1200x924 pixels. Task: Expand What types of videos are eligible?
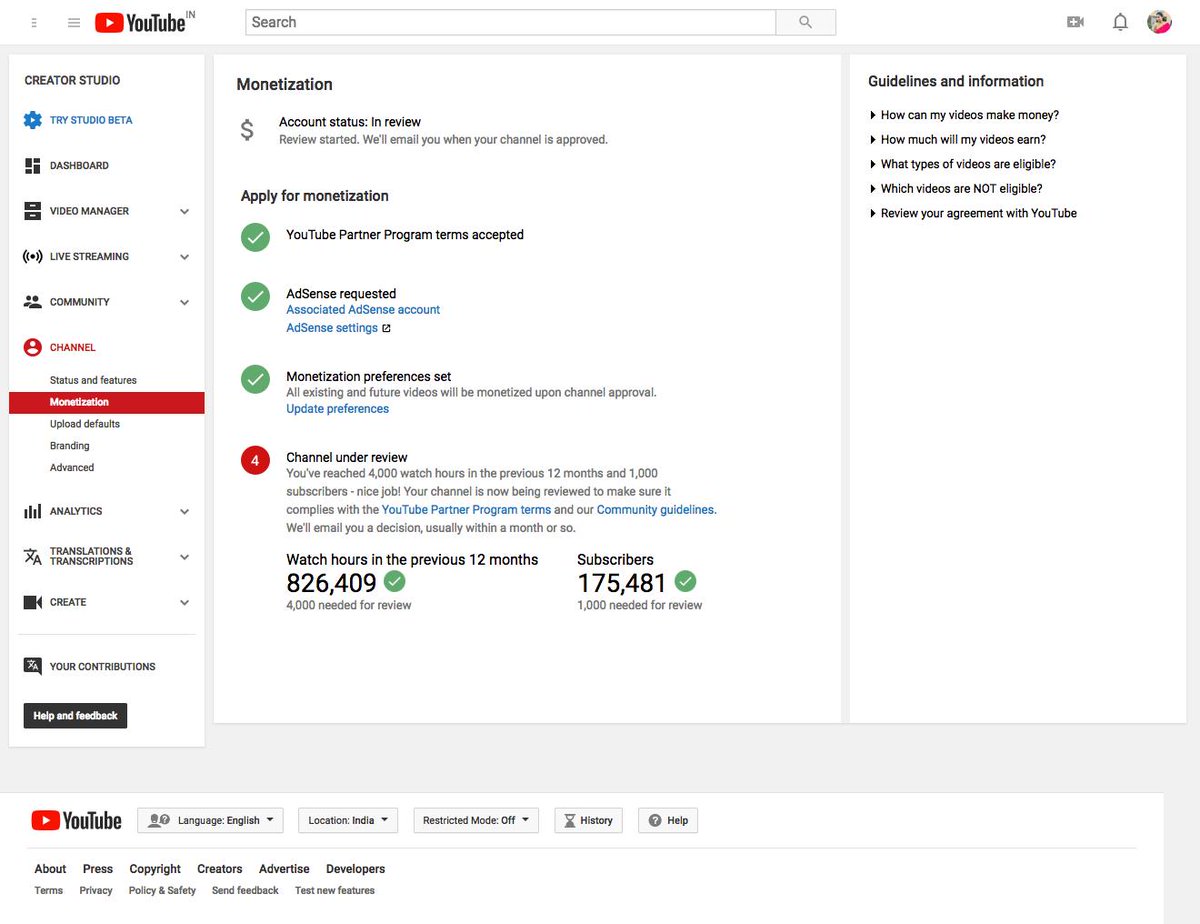click(x=963, y=164)
